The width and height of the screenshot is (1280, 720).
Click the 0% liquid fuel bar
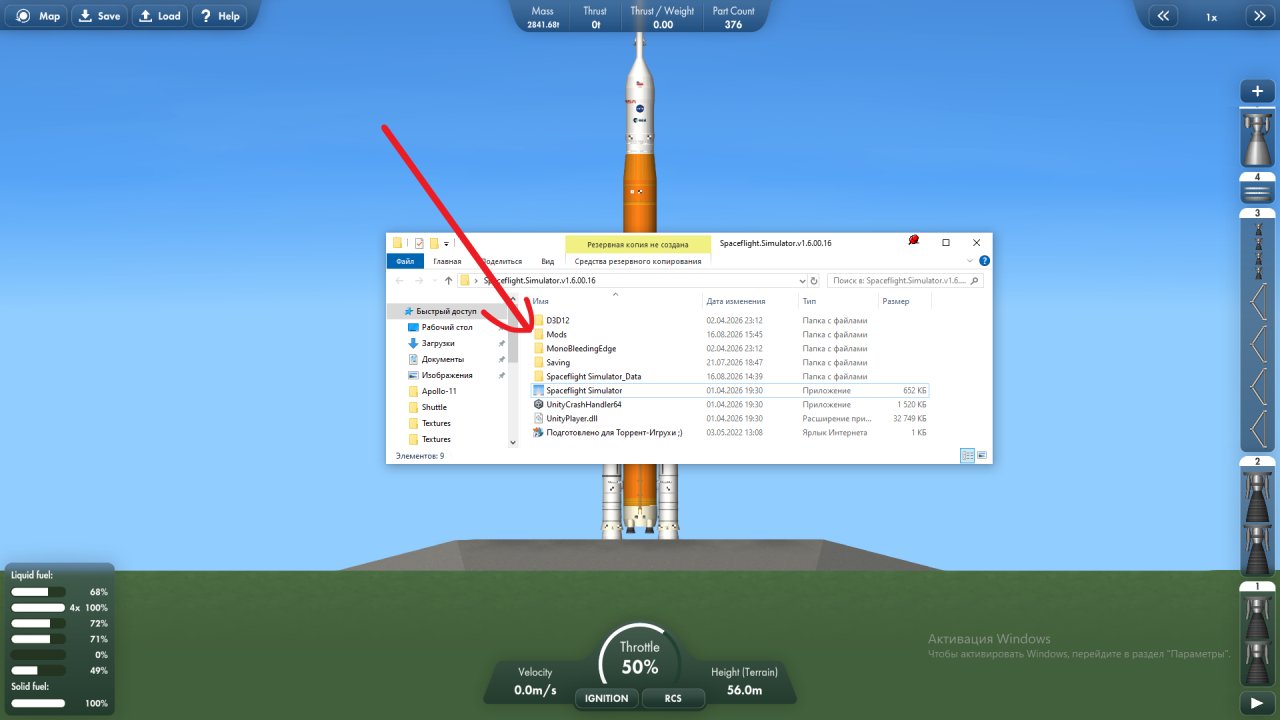click(37, 655)
